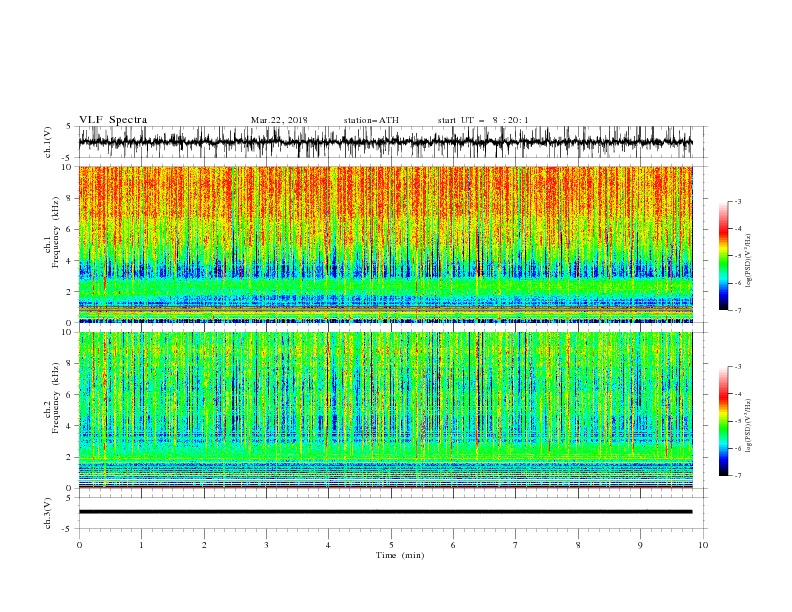Select the "Time (min)" axis title

coord(400,555)
